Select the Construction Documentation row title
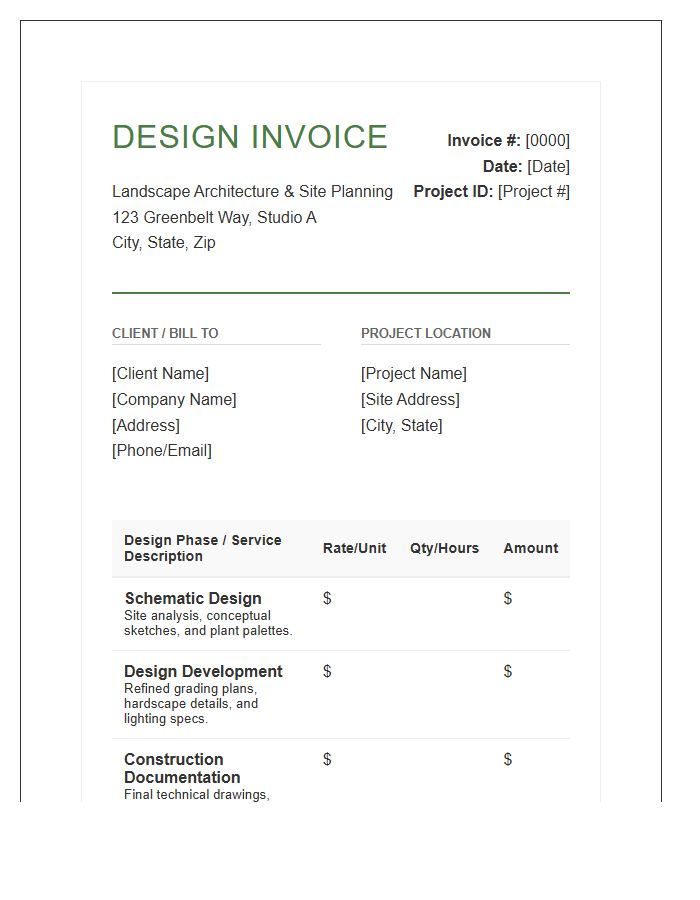The height and width of the screenshot is (900, 700). (x=182, y=769)
